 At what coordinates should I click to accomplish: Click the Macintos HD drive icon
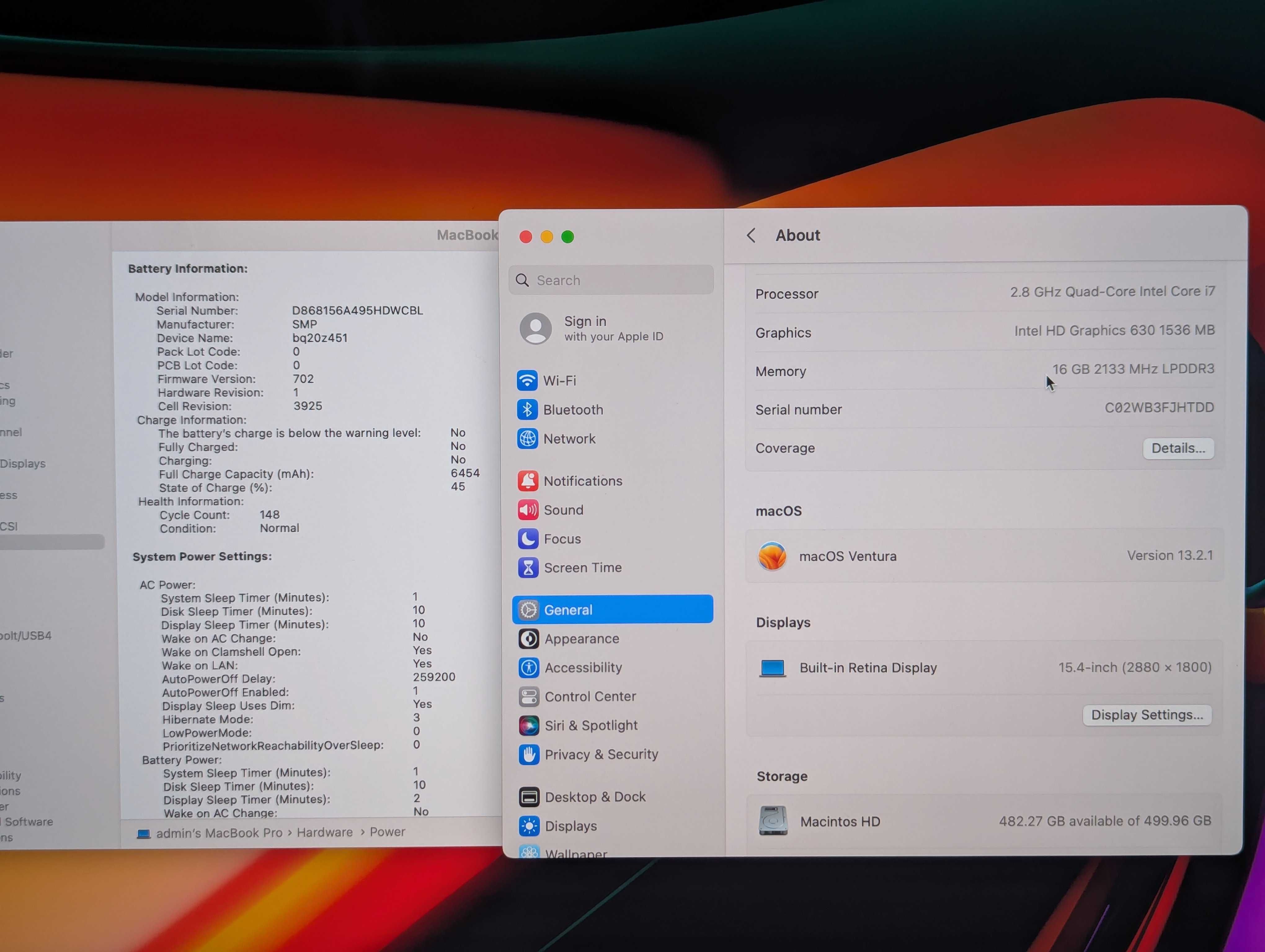[x=773, y=821]
